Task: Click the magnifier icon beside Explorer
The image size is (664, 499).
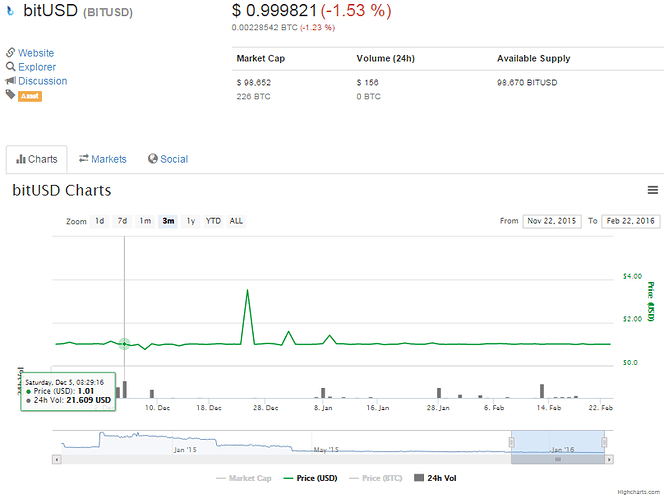Action: click(x=11, y=67)
